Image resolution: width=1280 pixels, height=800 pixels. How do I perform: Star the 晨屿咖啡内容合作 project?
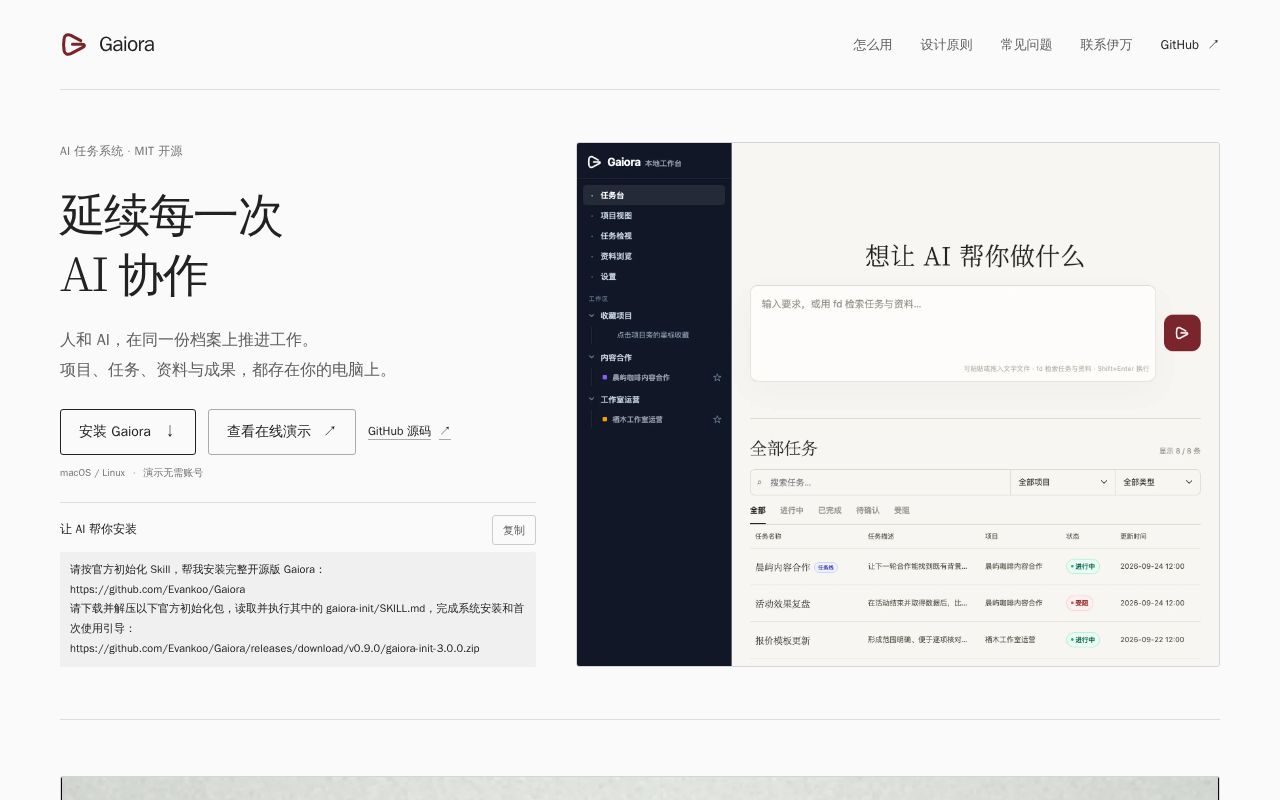(x=717, y=378)
